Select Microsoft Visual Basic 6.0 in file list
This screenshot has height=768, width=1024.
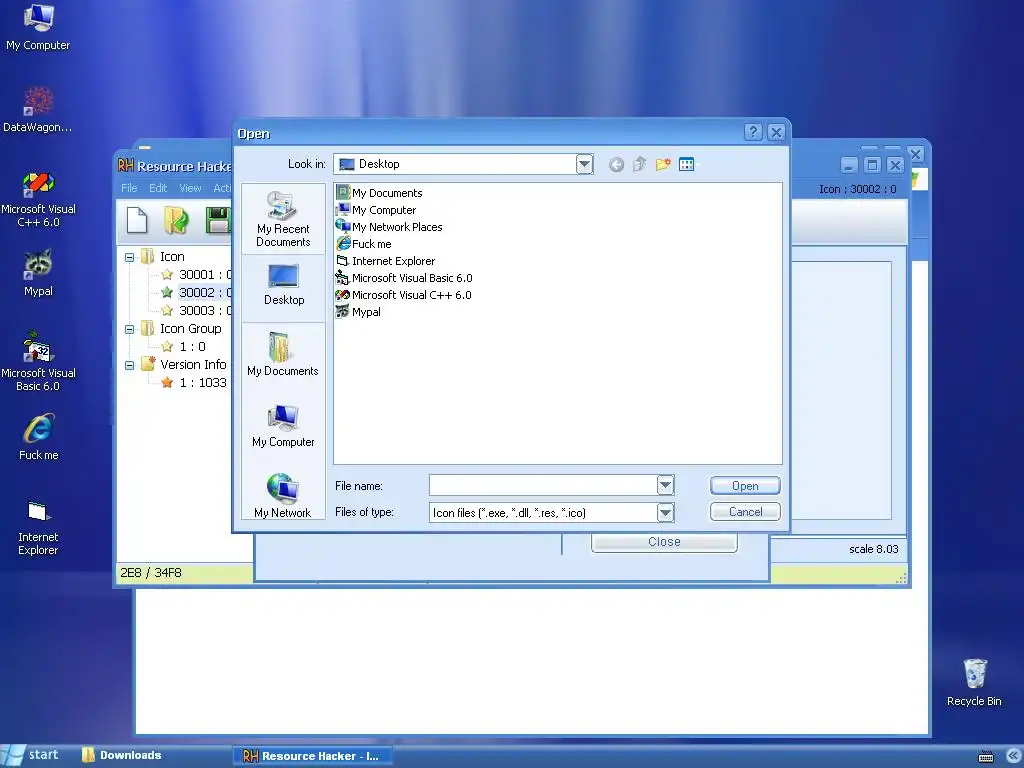click(x=404, y=278)
